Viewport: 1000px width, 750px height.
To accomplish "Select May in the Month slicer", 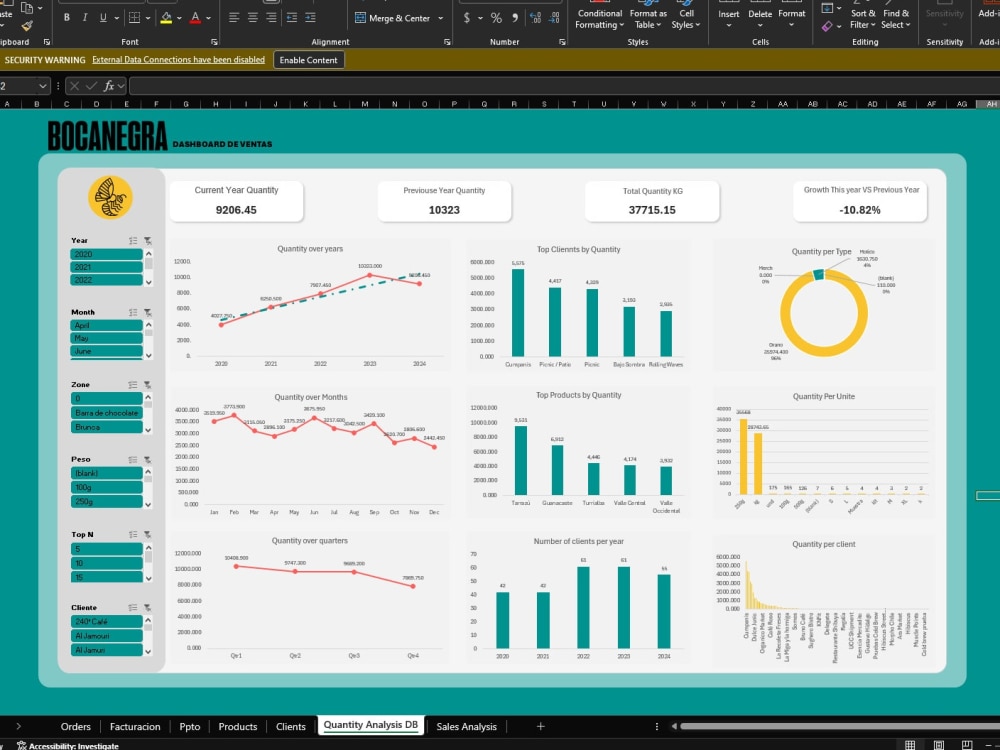I will 106,338.
